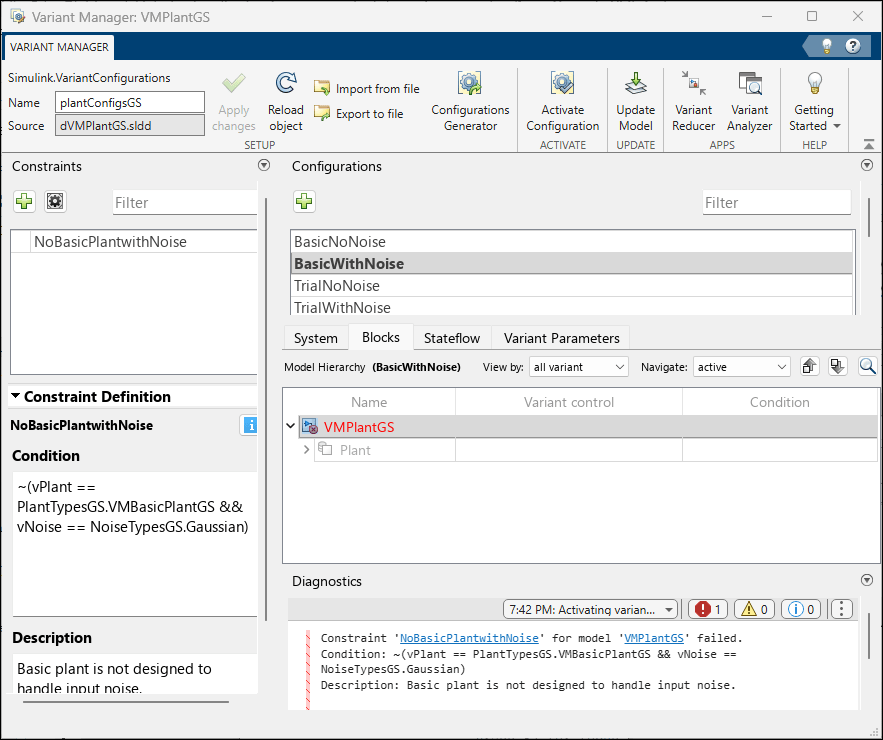The image size is (883, 740).
Task: Click Activate Configuration
Action: (x=563, y=102)
